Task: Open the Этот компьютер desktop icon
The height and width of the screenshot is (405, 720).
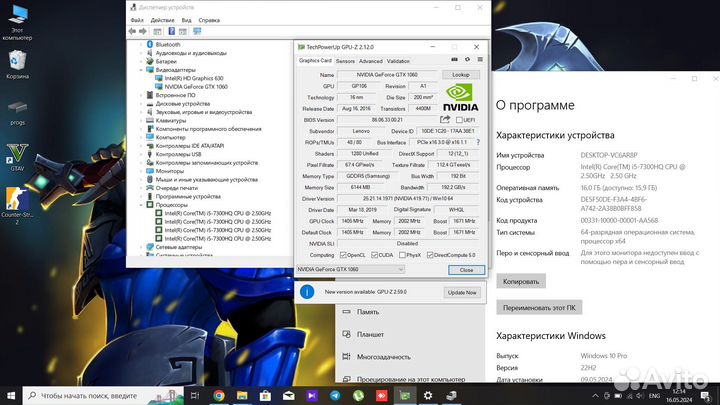Action: click(x=17, y=23)
